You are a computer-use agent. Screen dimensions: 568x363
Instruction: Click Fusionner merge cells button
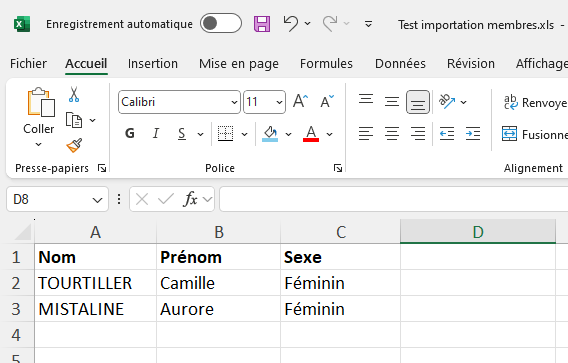535,134
